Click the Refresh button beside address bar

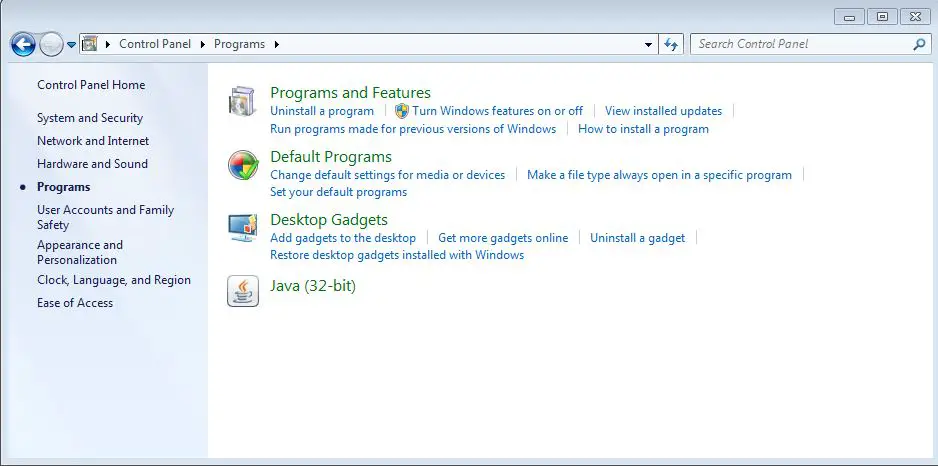671,44
